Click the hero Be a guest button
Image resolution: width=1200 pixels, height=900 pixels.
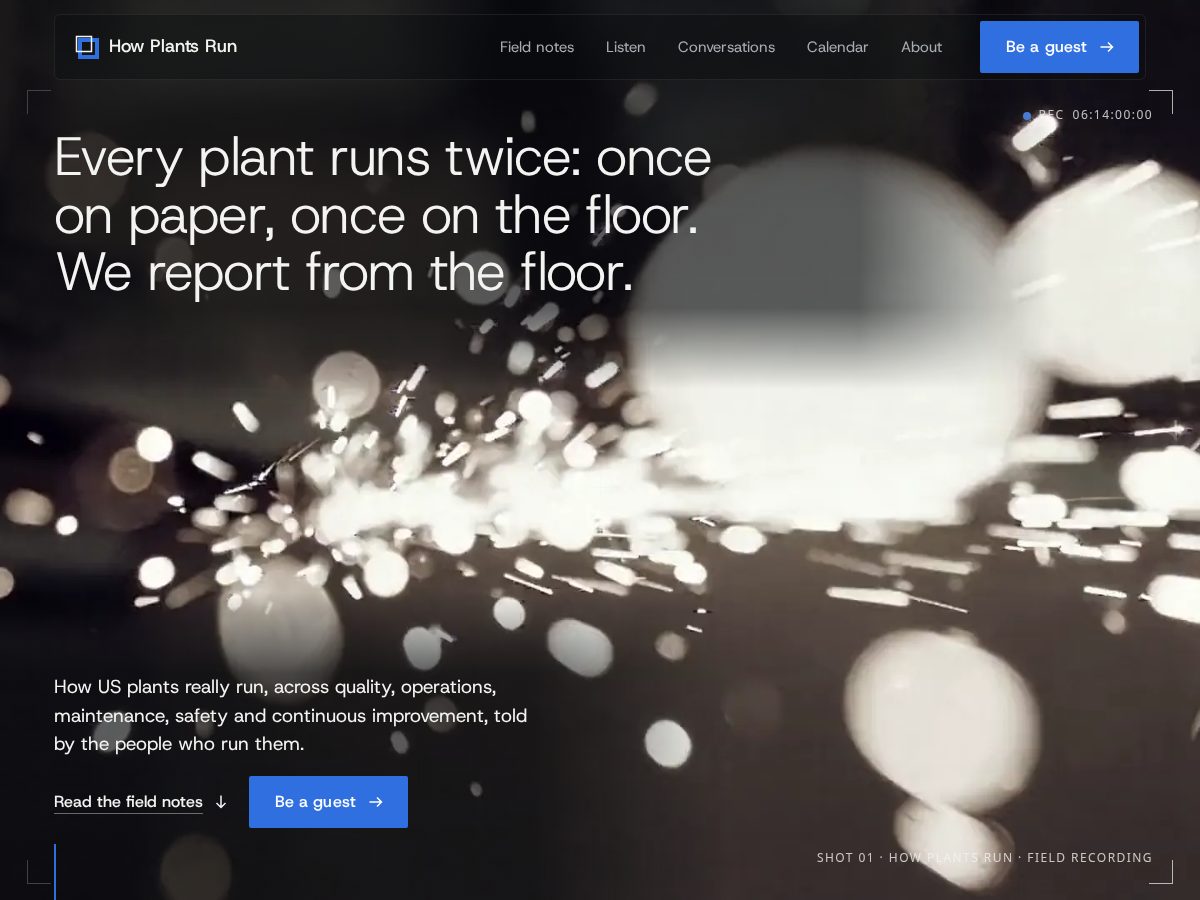click(x=328, y=802)
